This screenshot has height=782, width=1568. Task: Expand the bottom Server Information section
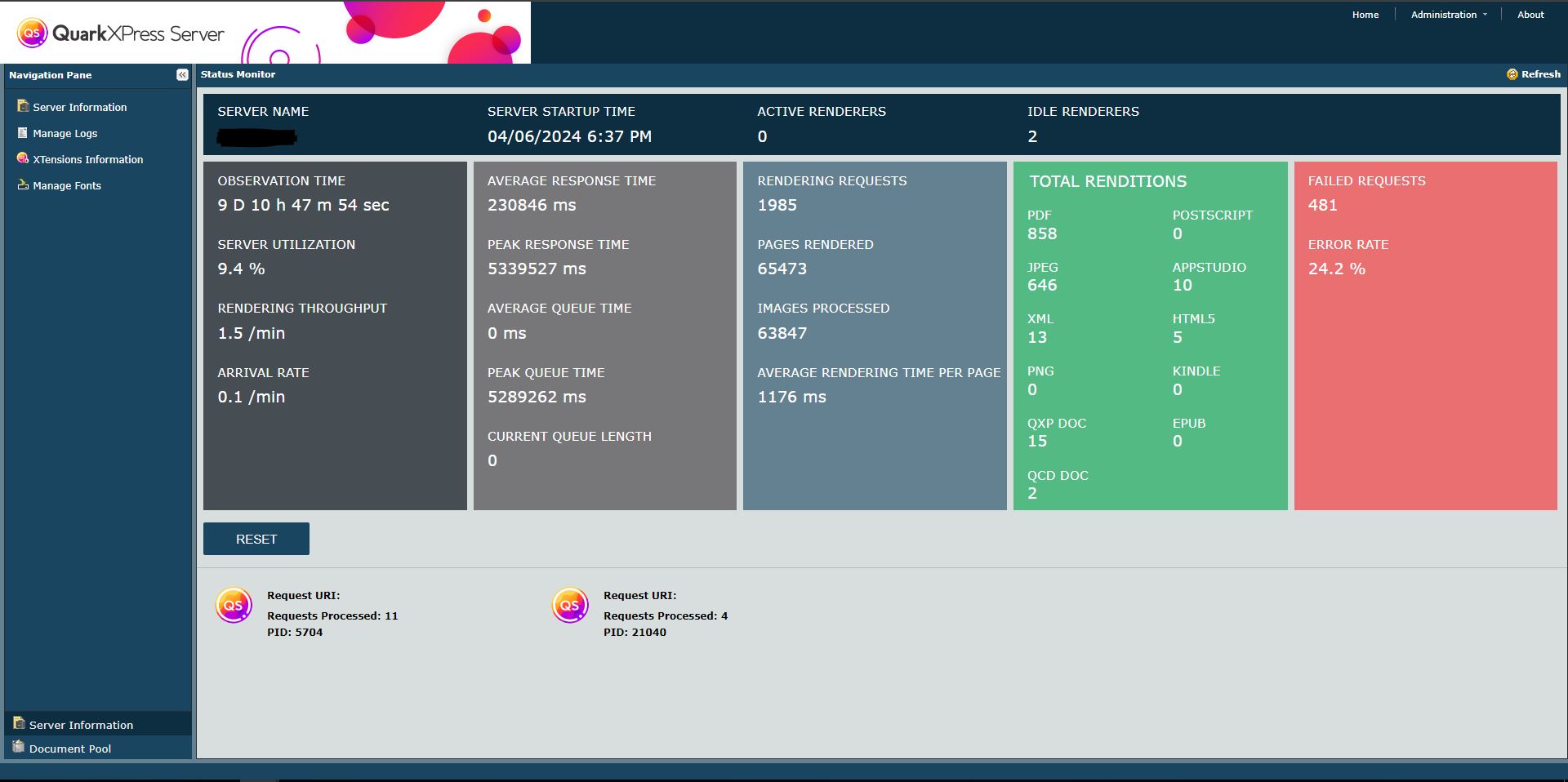[x=81, y=725]
